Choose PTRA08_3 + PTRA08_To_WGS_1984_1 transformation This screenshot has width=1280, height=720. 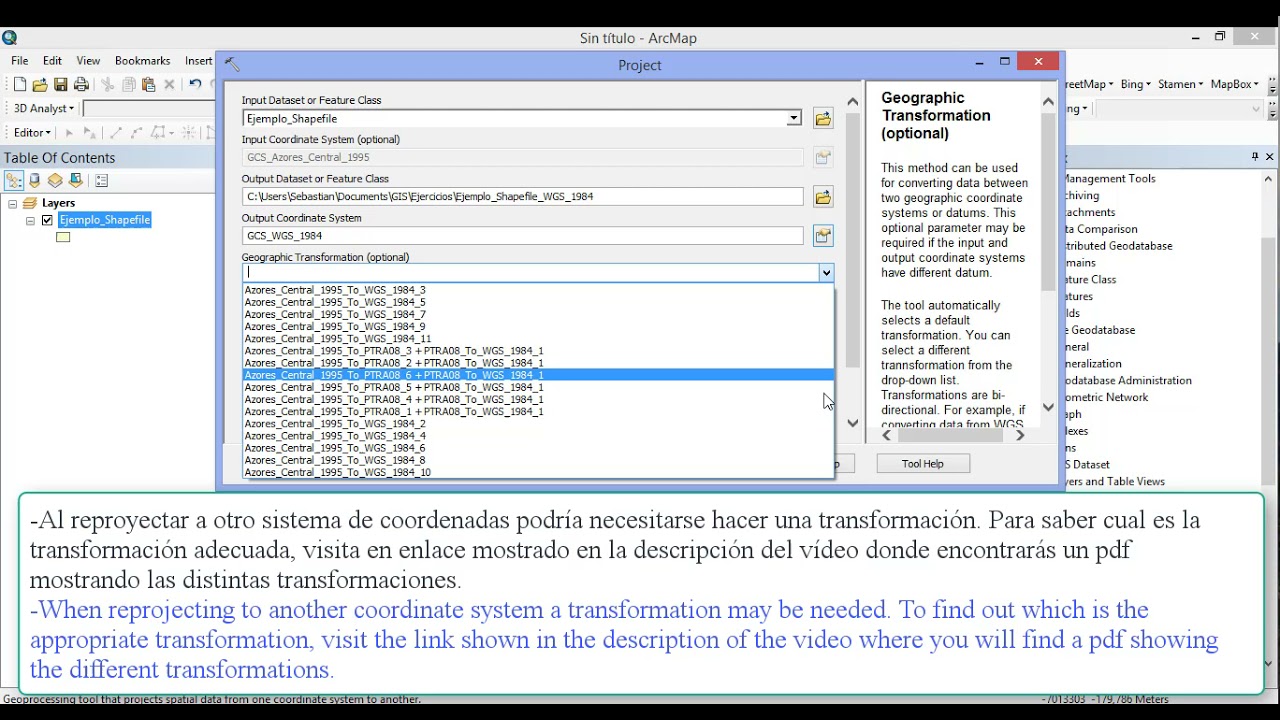pos(538,351)
